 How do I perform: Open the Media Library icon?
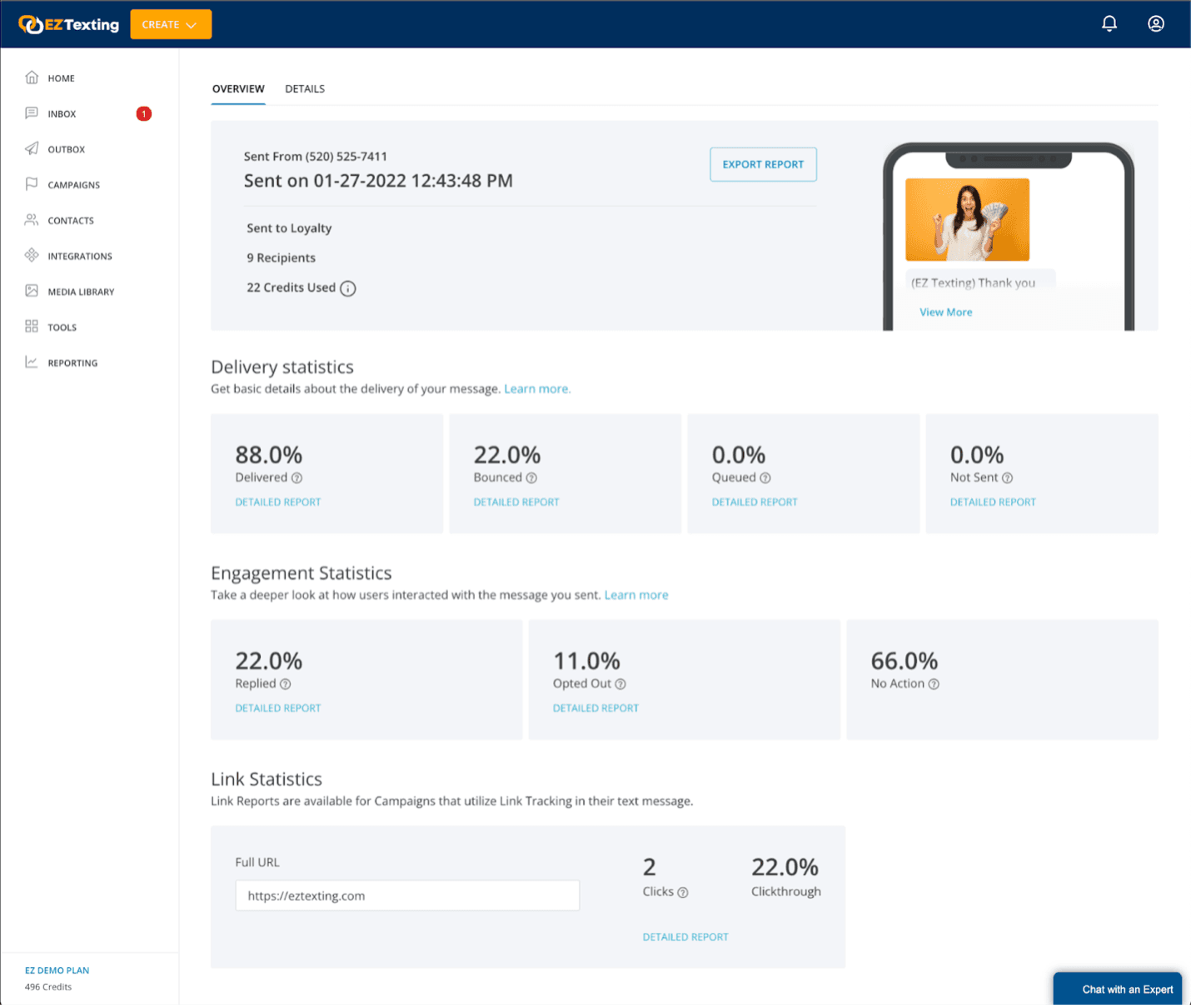pos(32,291)
